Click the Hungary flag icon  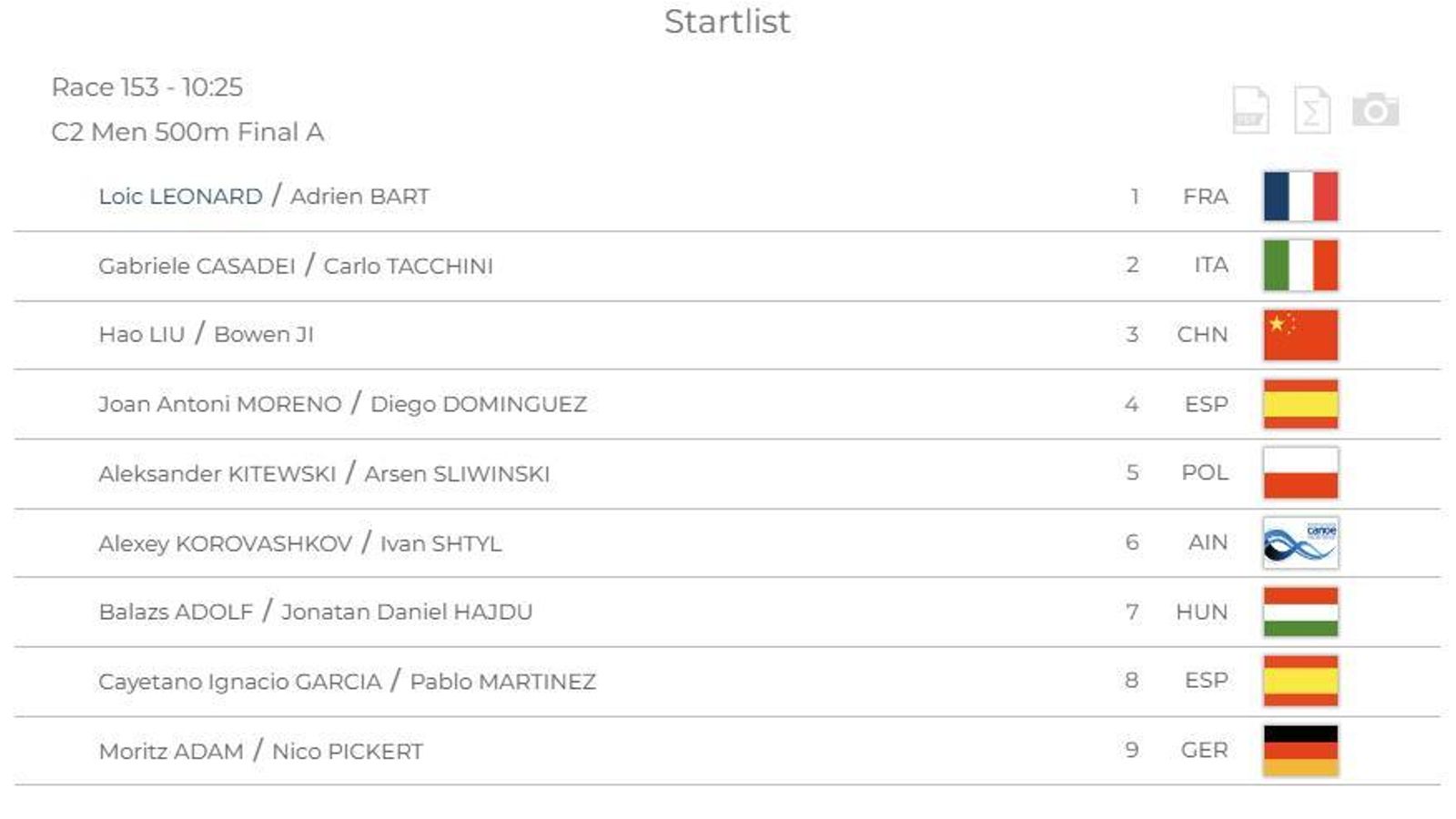click(1300, 612)
